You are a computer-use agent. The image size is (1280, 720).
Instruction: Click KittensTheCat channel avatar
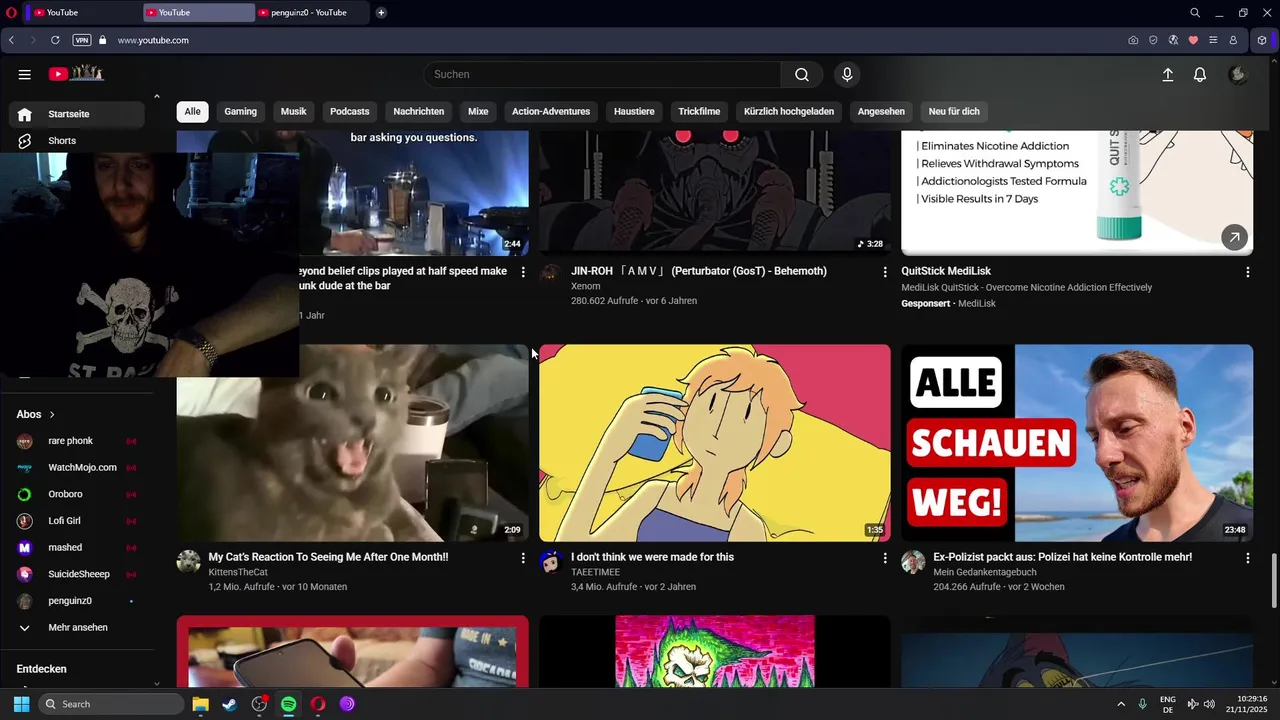189,561
